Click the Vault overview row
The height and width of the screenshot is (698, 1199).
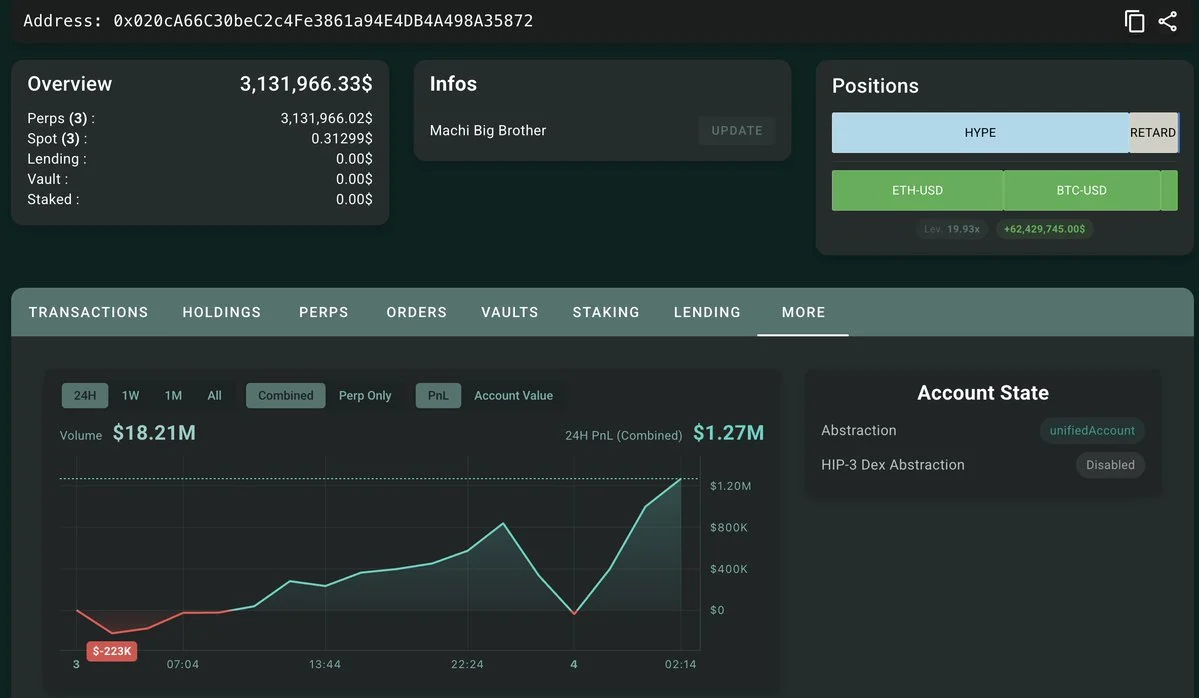click(x=200, y=179)
